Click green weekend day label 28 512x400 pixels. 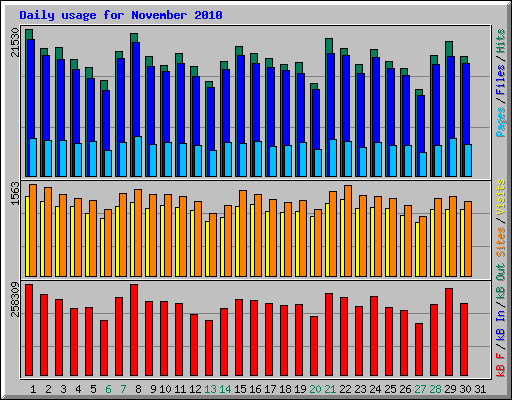pos(435,389)
